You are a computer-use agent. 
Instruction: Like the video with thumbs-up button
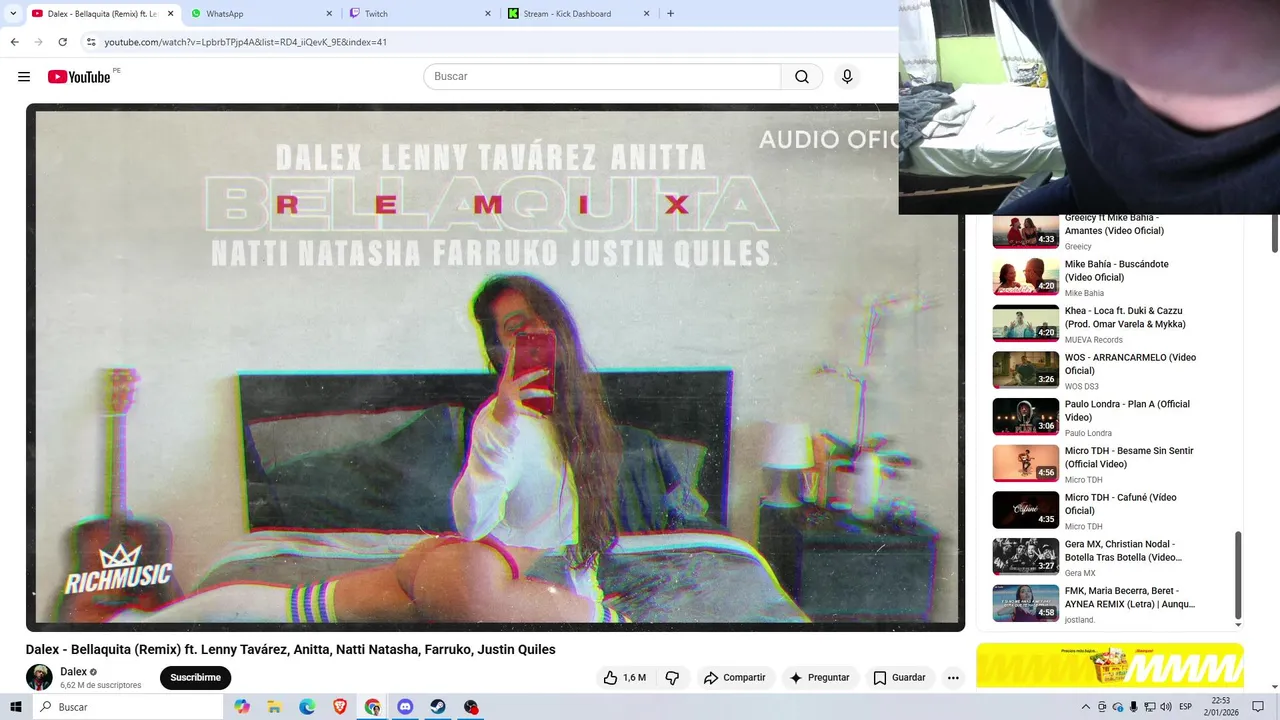[624, 678]
